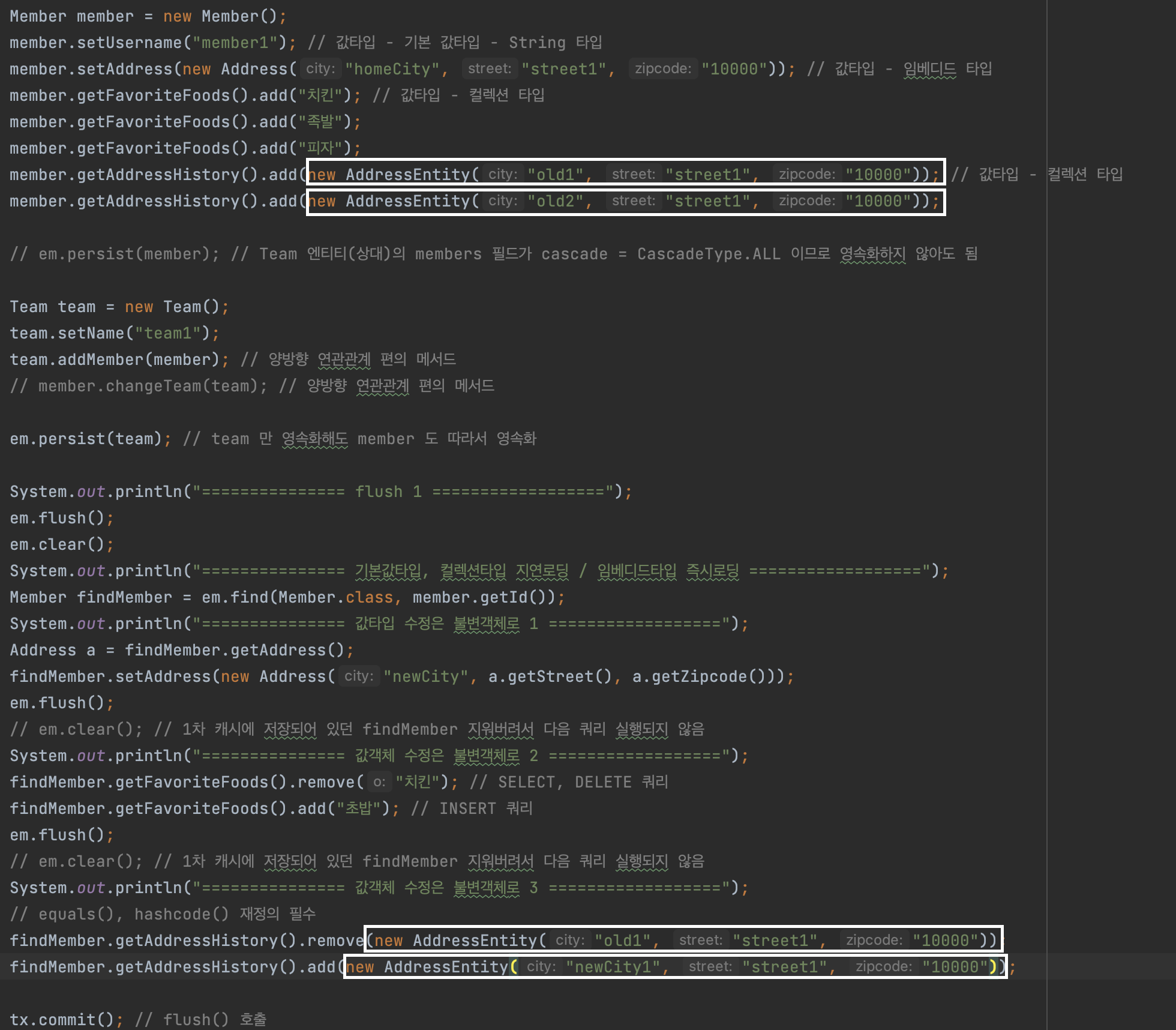Click the "old1" string in getAddressHistory().add line

pyautogui.click(x=556, y=175)
